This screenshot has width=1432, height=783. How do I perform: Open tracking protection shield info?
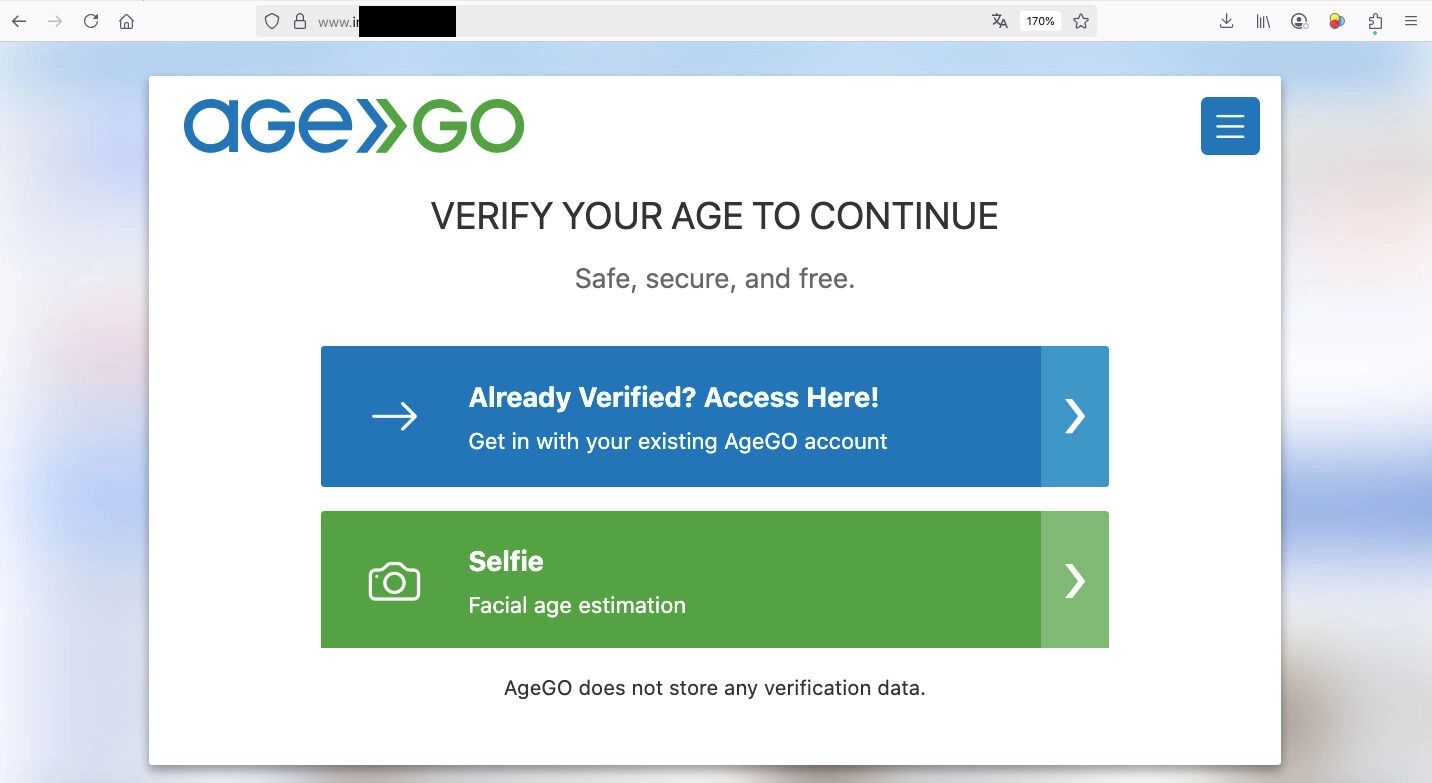[x=272, y=21]
